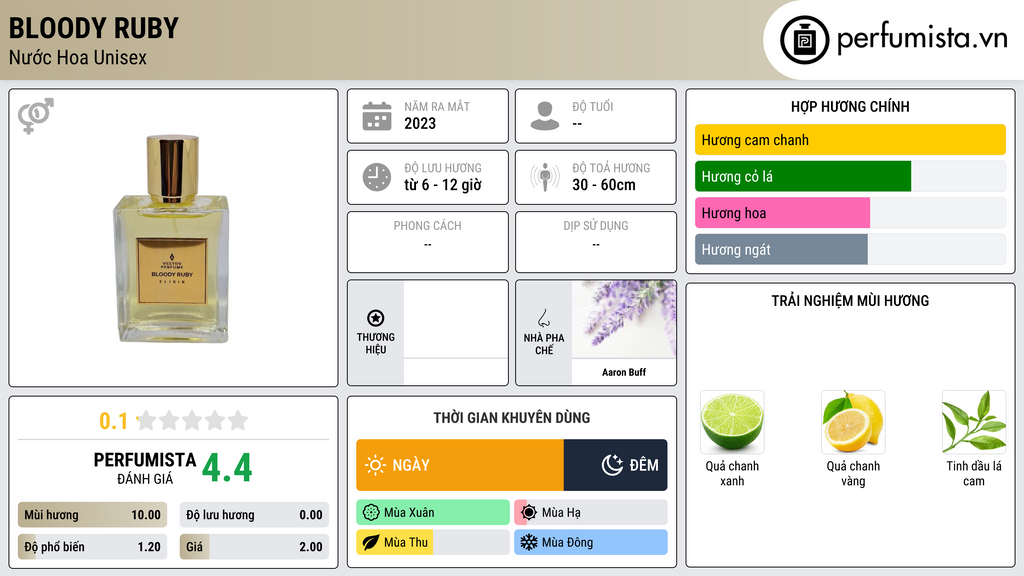Select the Mùa Hạ season bar
1024x576 pixels.
click(591, 513)
